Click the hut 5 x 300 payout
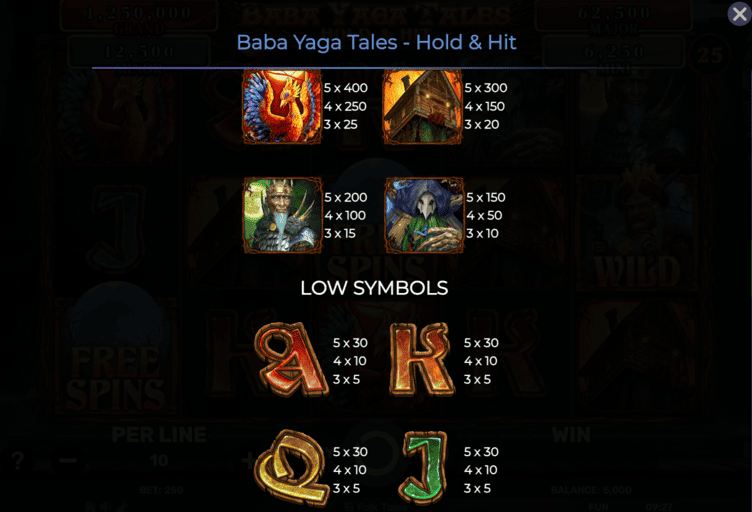752x512 pixels. pyautogui.click(x=485, y=88)
